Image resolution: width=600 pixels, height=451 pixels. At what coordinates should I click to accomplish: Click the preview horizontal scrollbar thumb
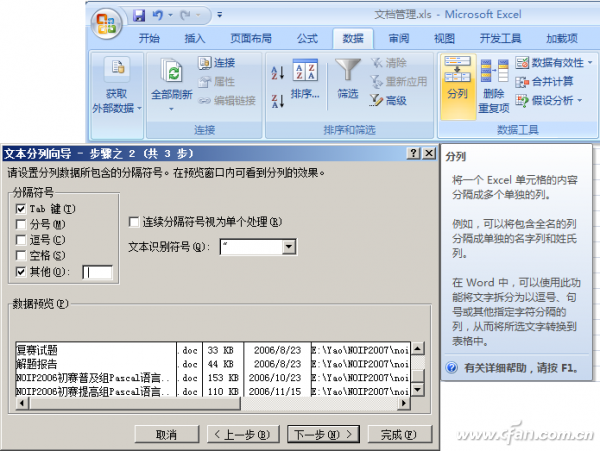tap(135, 403)
